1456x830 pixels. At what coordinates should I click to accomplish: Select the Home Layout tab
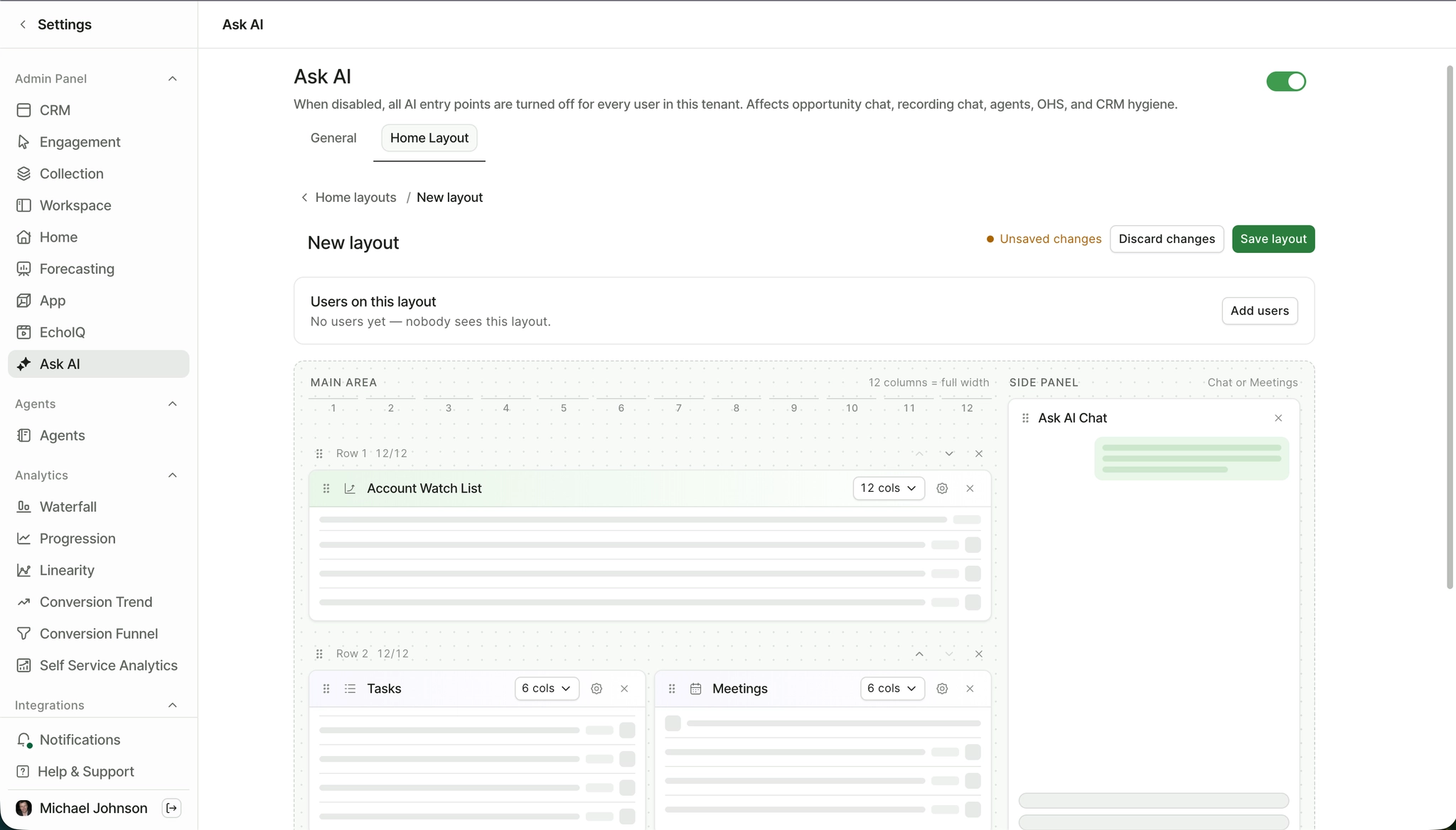(429, 138)
